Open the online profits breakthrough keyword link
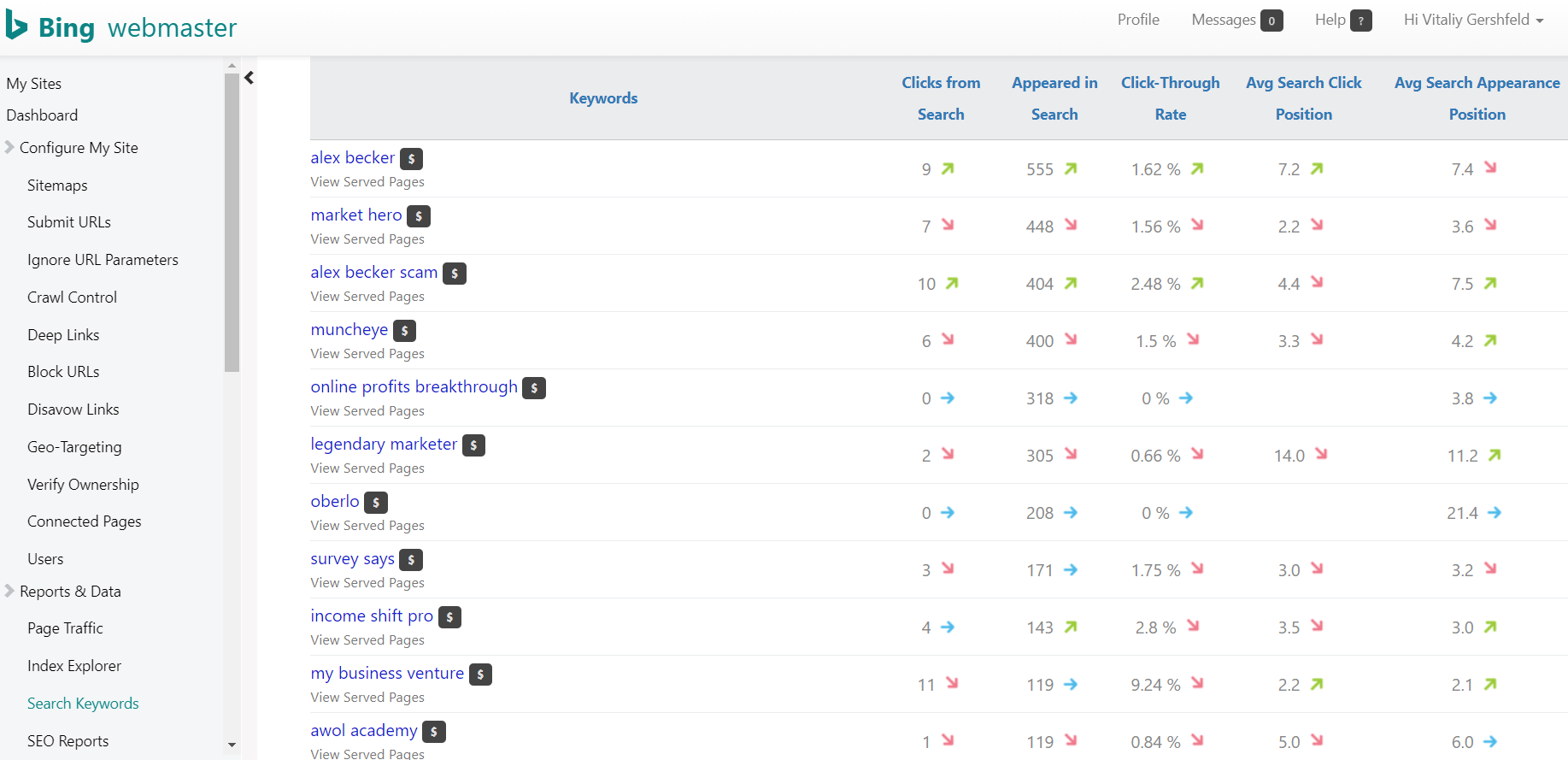The image size is (1568, 760). coord(414,386)
